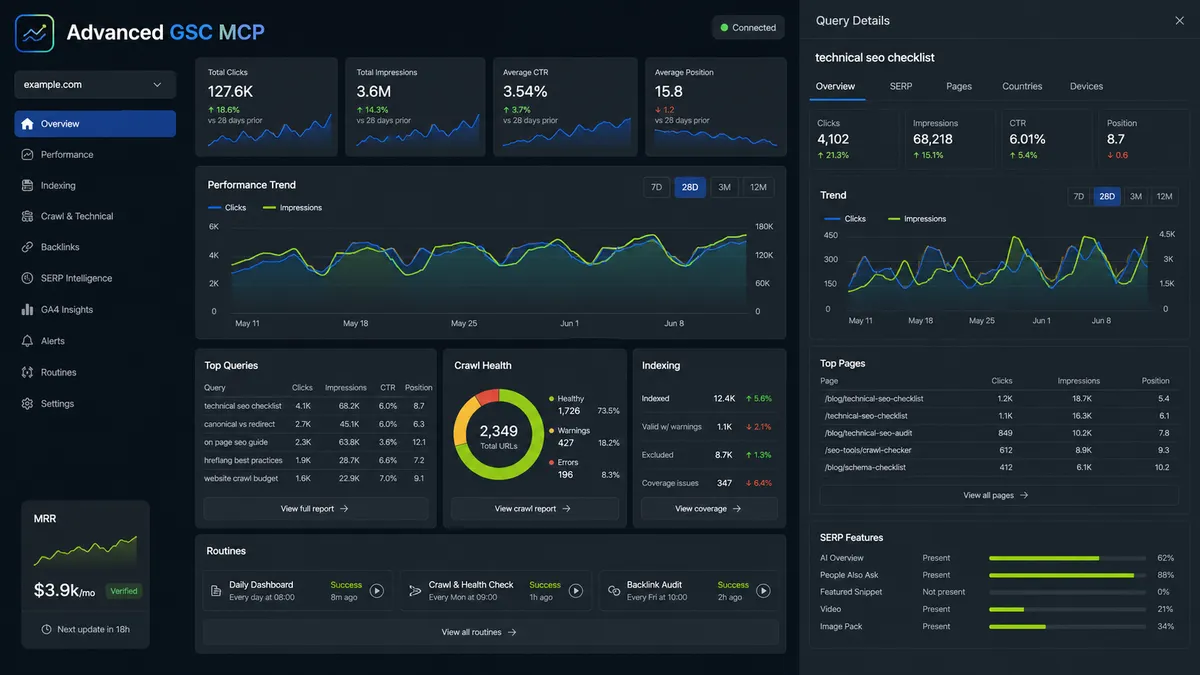The width and height of the screenshot is (1200, 675).
Task: Select 28D range in Query Details Trend
Action: click(x=1107, y=197)
